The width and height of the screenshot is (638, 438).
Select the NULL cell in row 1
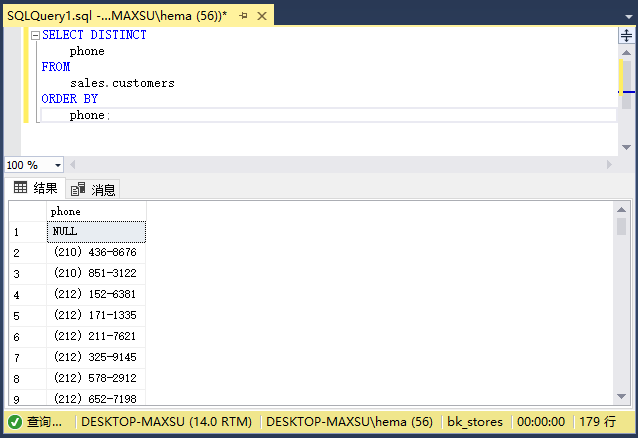[x=96, y=232]
